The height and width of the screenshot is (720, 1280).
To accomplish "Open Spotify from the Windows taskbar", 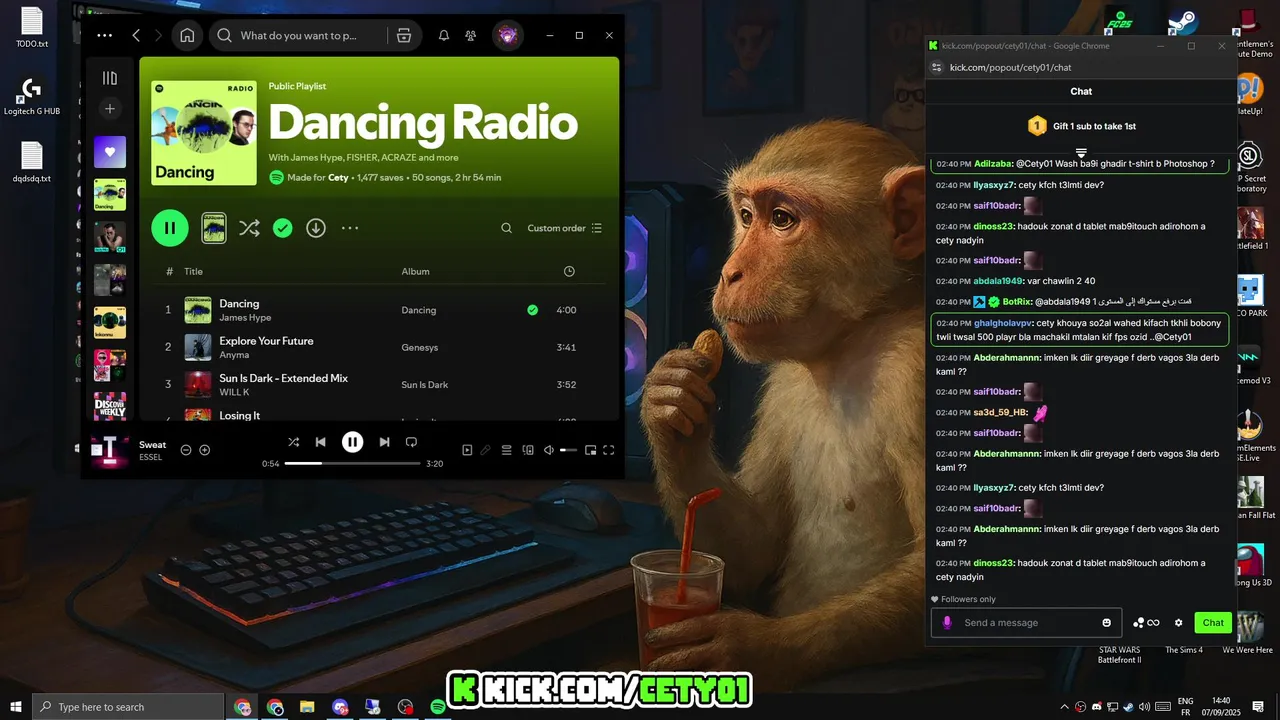I will point(438,707).
